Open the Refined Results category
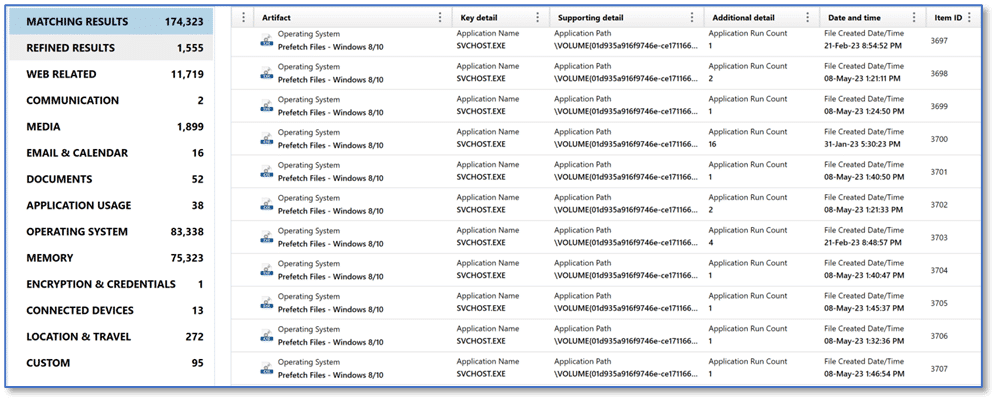Screen dimensions: 996x401 111,48
